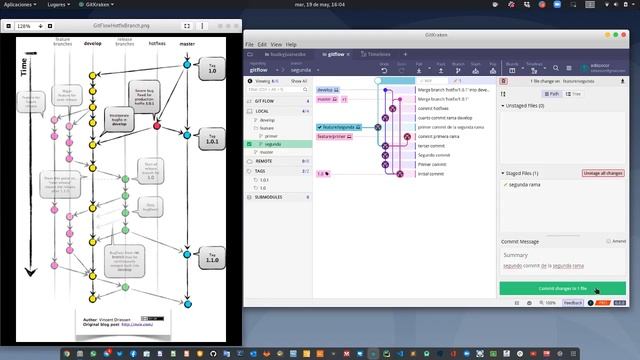640x360 pixels.
Task: Click the green Commit changes to 1 file button
Action: (x=562, y=288)
